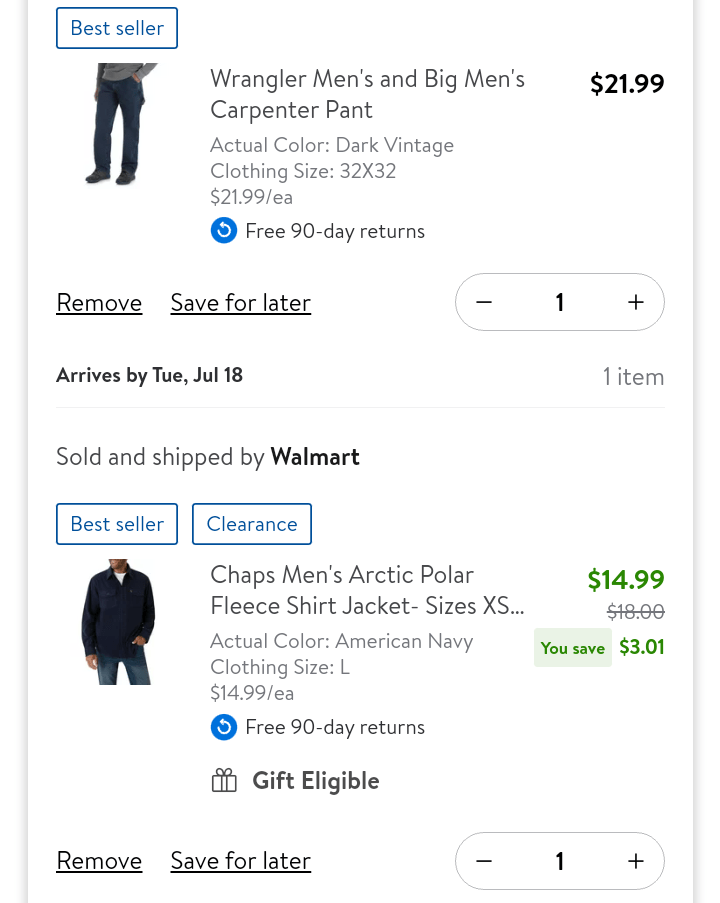Remove the Wrangler Carpenter Pant from cart

(99, 303)
